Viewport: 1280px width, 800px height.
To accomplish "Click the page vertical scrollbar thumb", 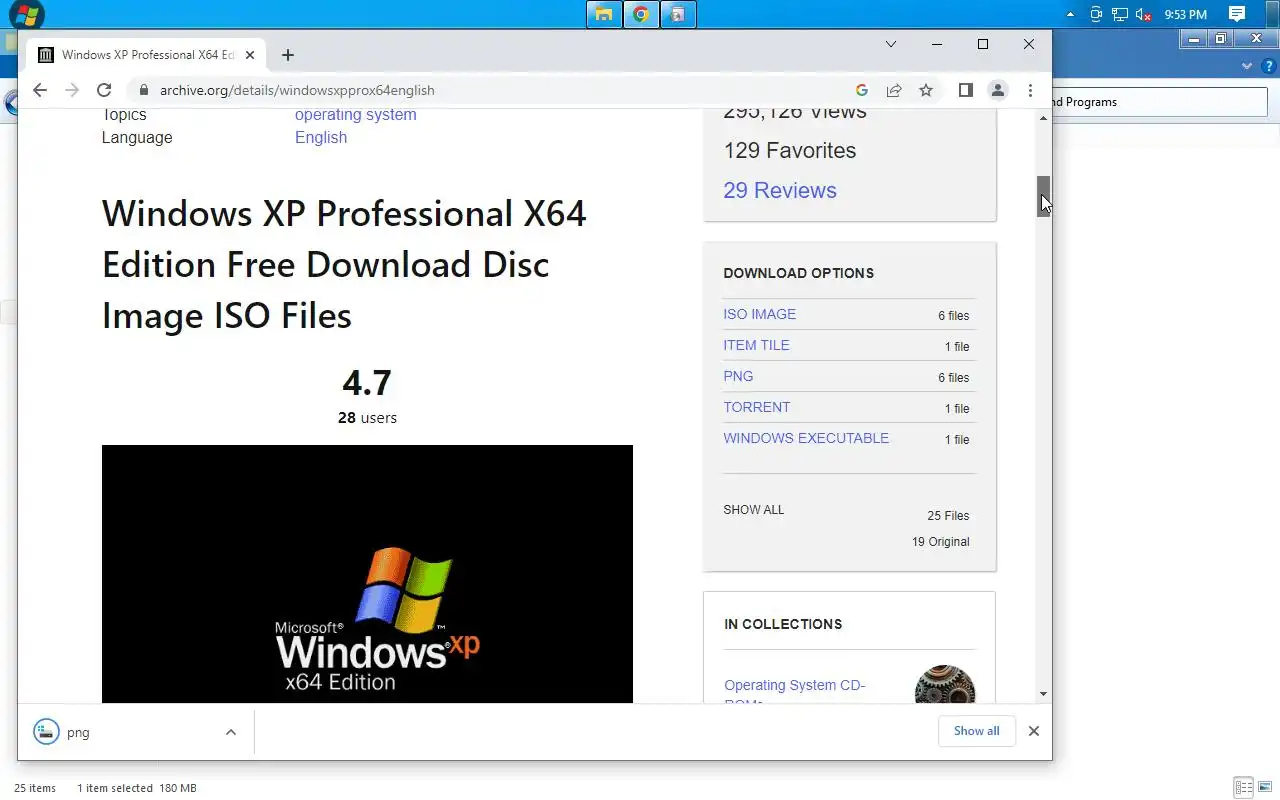I will pos(1043,196).
